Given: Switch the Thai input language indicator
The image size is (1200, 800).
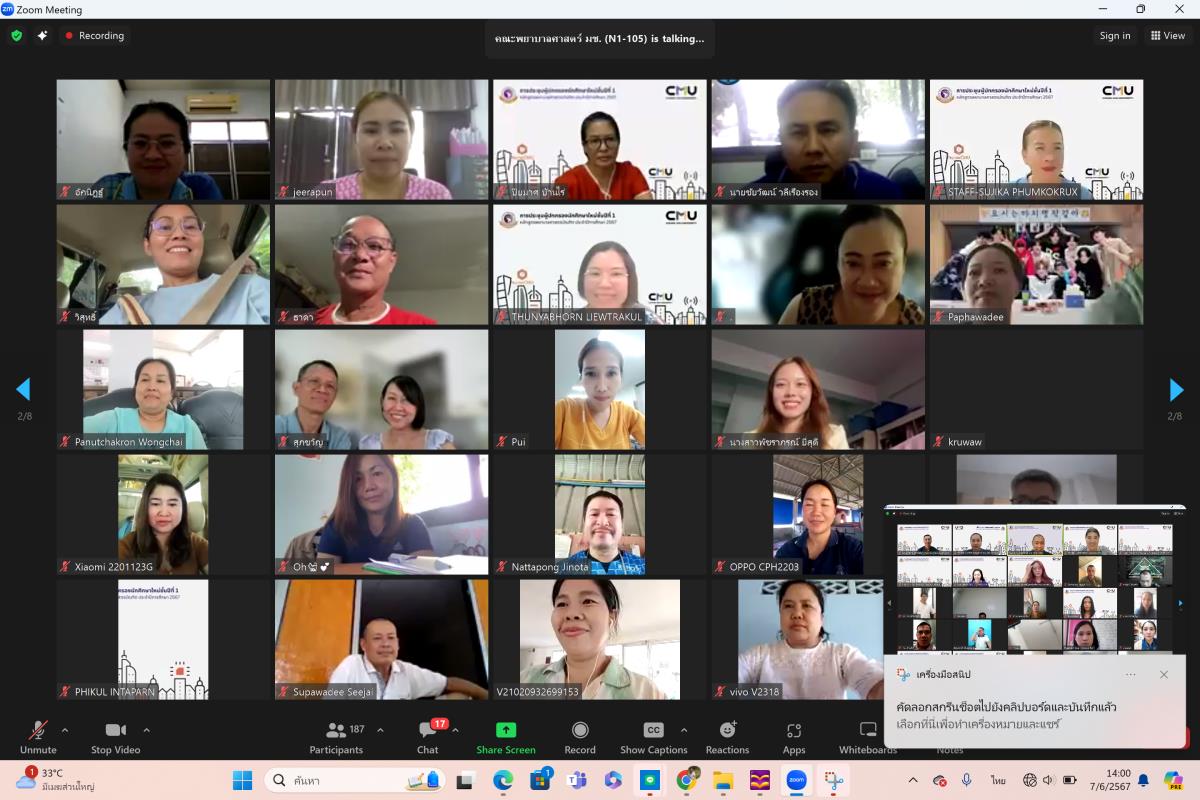Looking at the screenshot, I should (x=998, y=780).
